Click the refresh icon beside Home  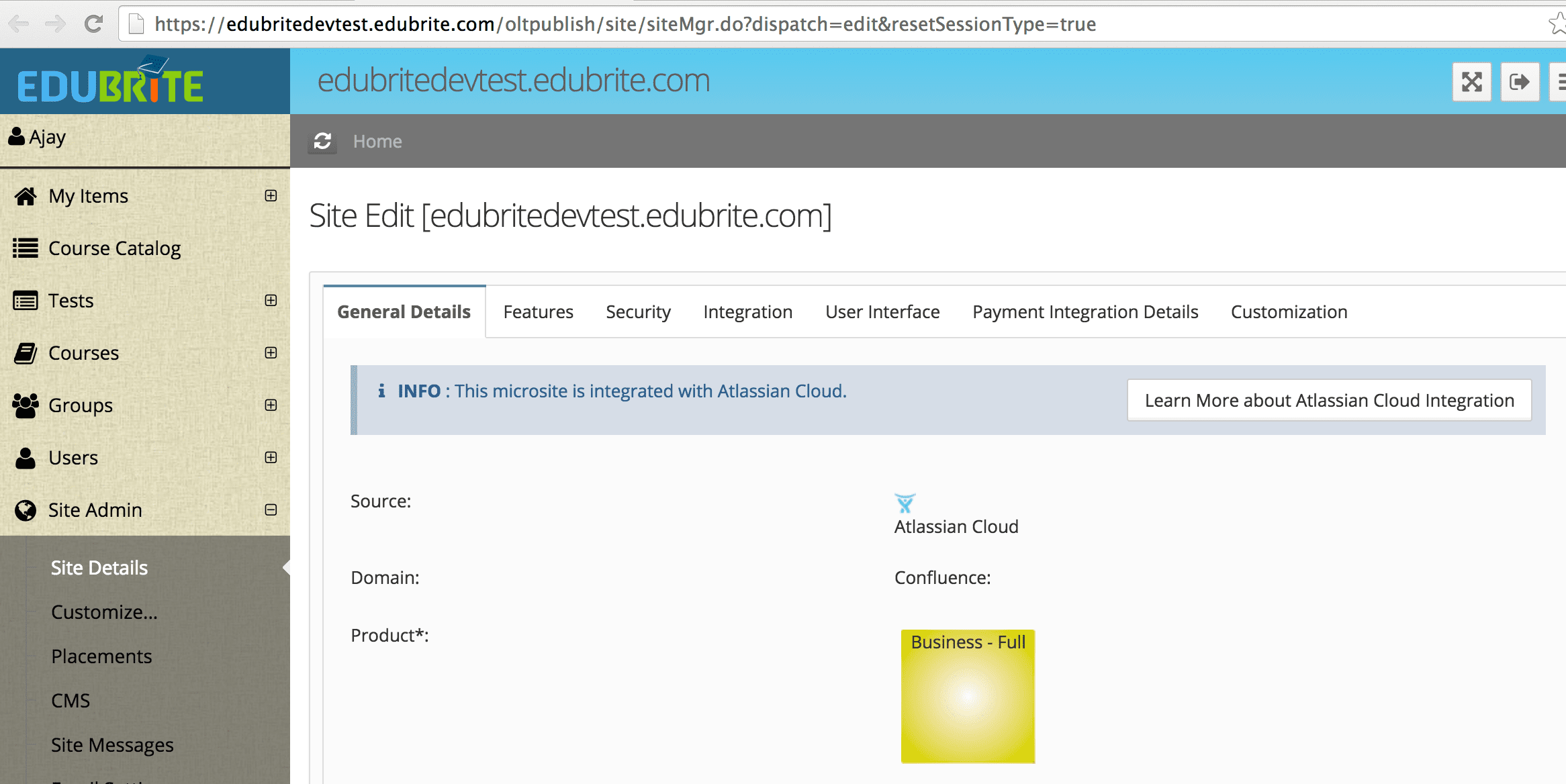point(322,141)
